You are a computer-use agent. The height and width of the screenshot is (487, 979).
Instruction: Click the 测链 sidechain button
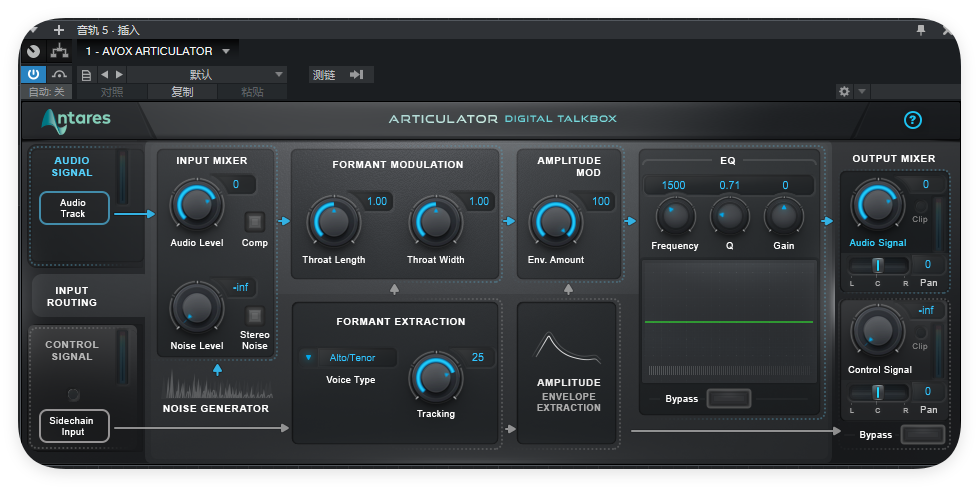(x=324, y=75)
